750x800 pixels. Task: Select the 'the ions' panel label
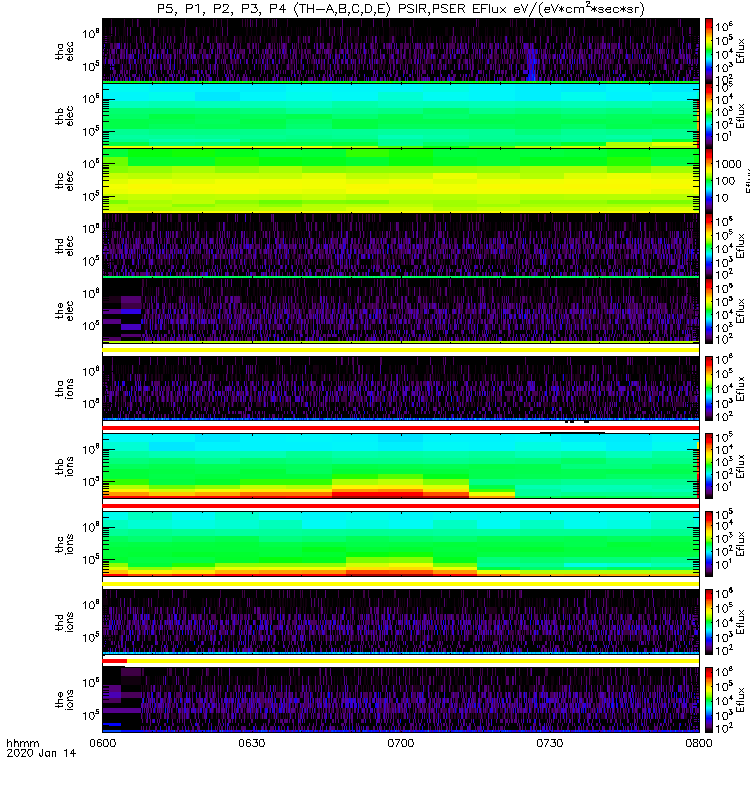(x=65, y=699)
